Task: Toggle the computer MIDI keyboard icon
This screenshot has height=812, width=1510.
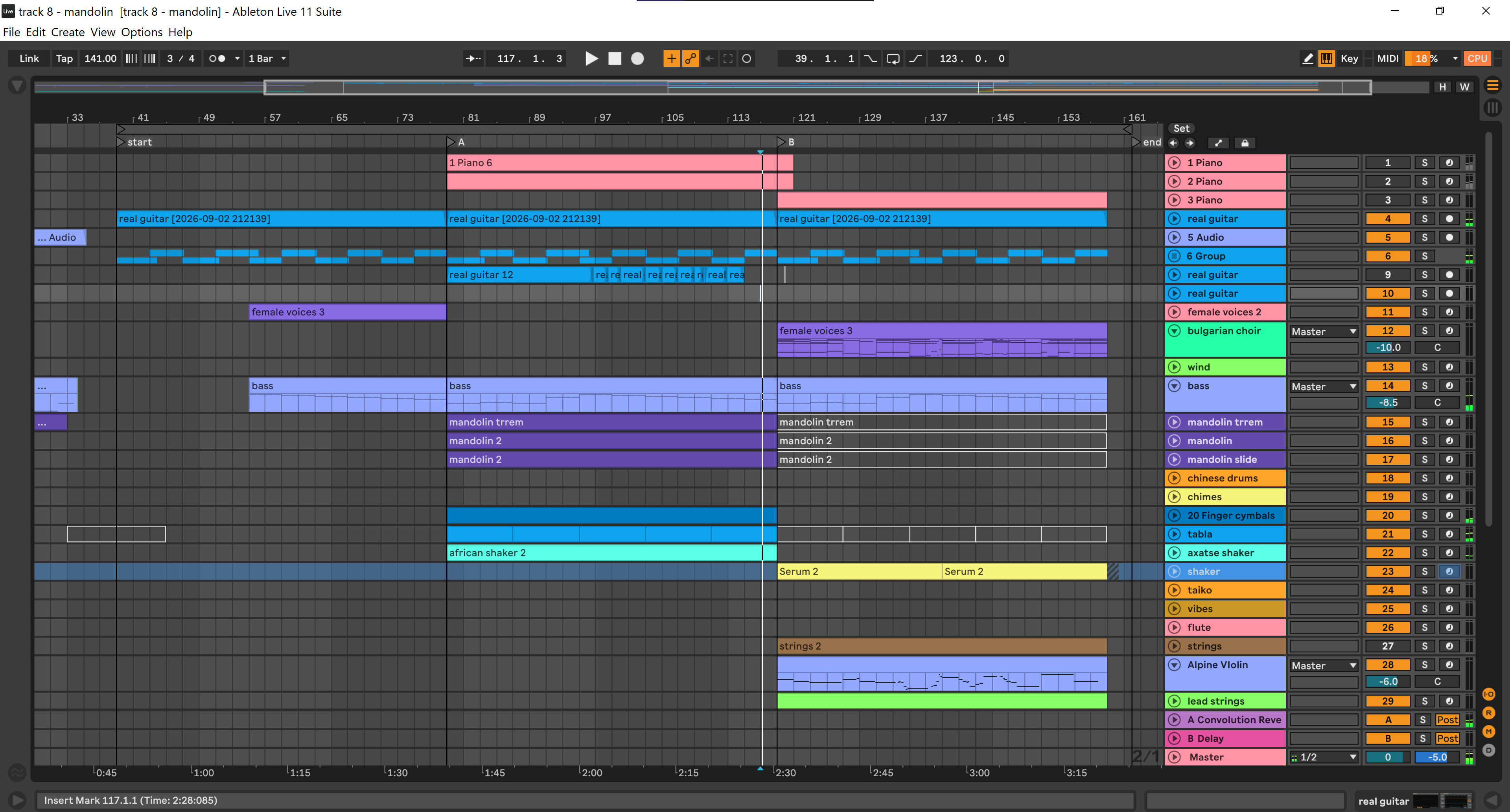Action: [x=1326, y=59]
